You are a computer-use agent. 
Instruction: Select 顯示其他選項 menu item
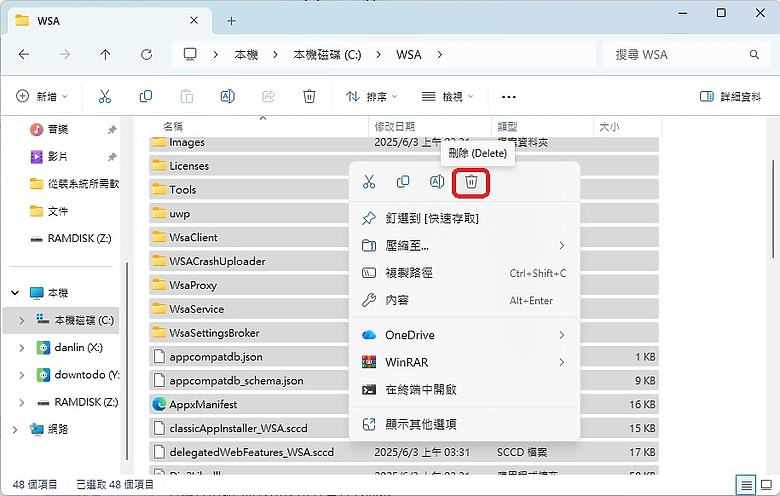pos(464,424)
